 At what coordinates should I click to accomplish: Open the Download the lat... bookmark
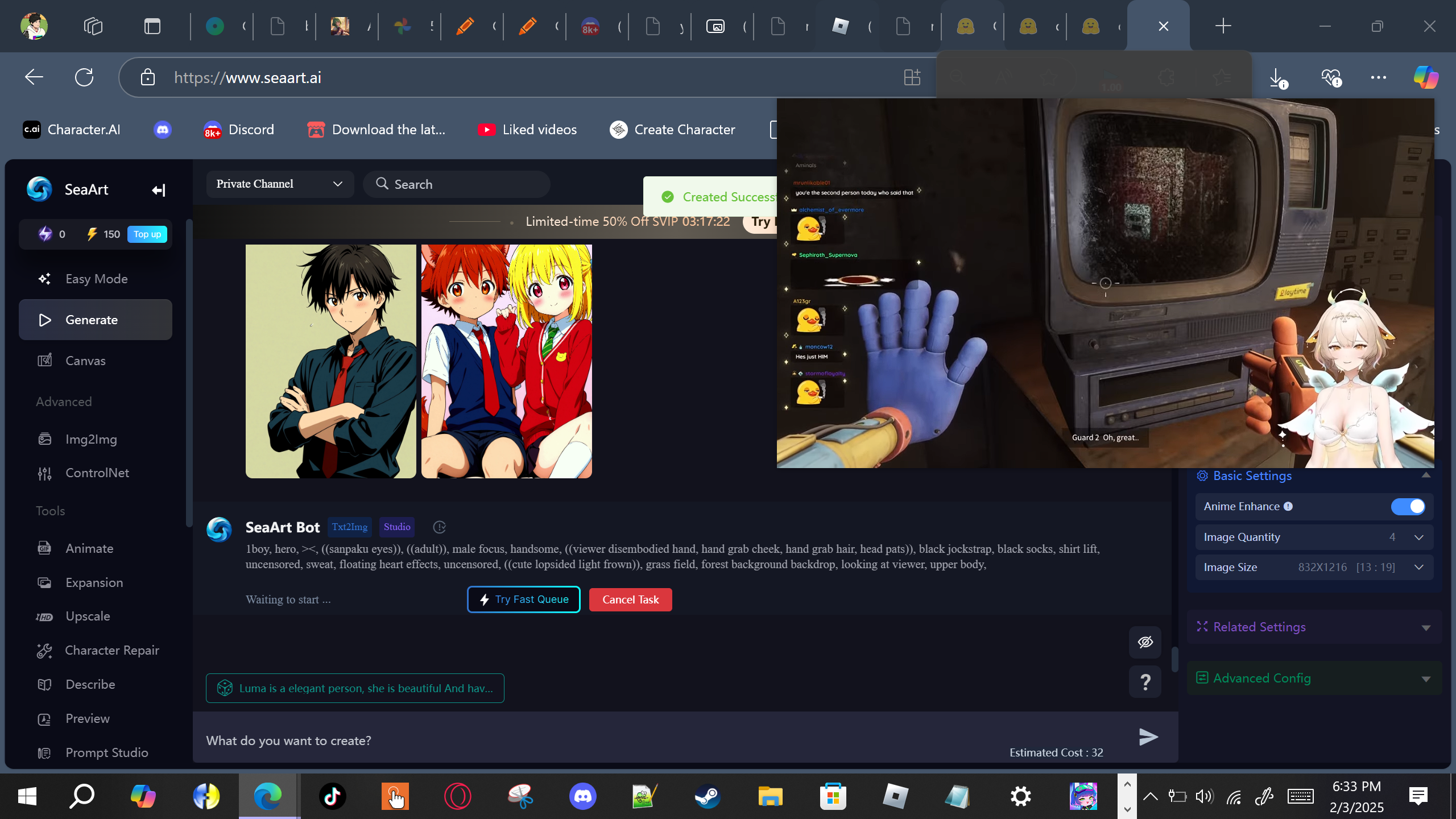click(x=376, y=130)
